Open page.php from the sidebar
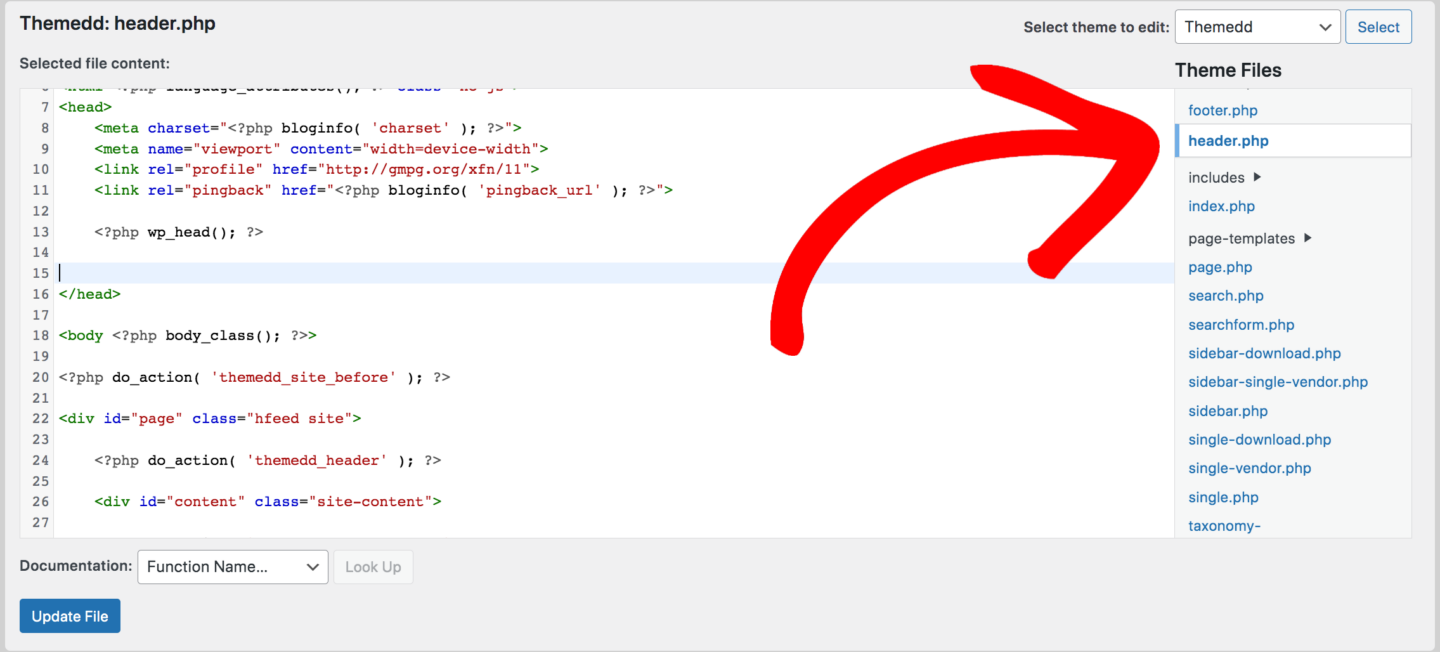Image resolution: width=1440 pixels, height=652 pixels. pyautogui.click(x=1219, y=267)
